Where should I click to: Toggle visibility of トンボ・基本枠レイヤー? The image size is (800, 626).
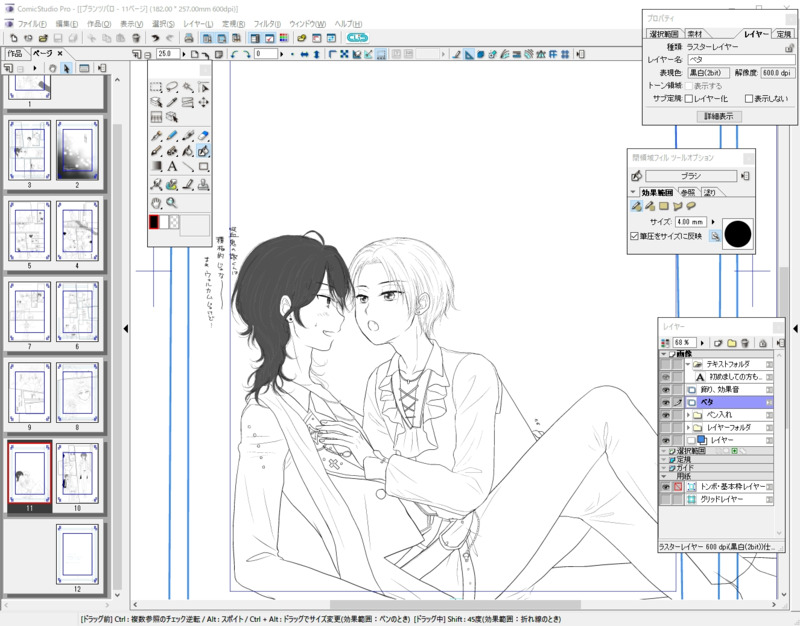coord(665,487)
